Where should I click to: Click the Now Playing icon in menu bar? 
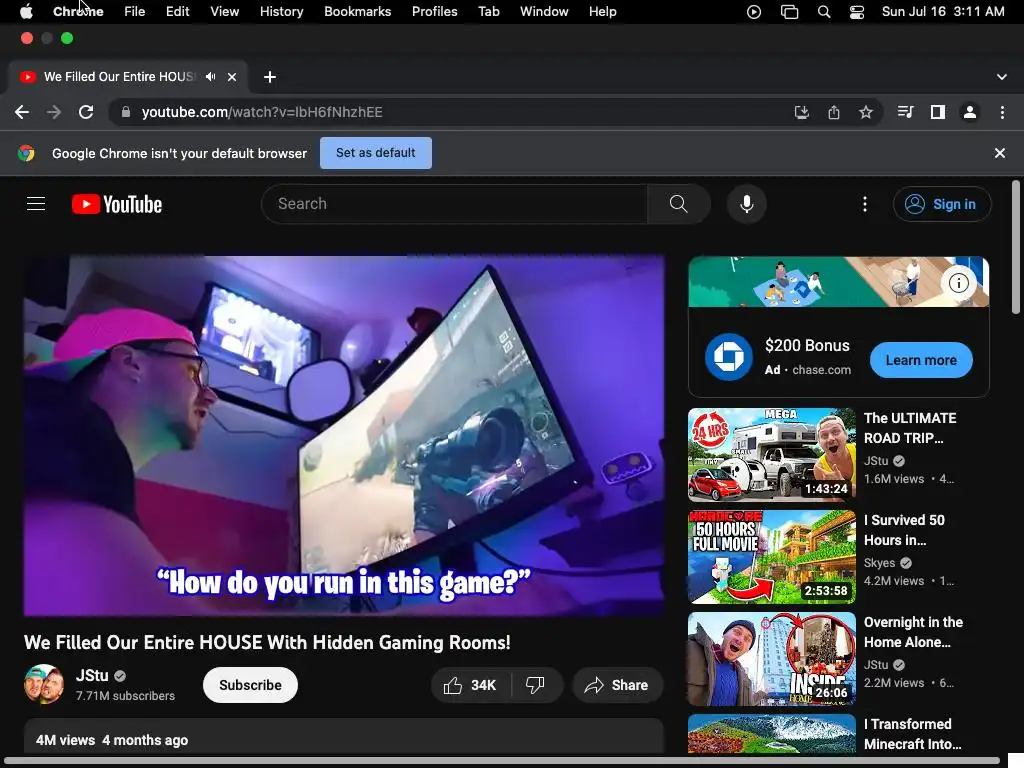pos(754,12)
